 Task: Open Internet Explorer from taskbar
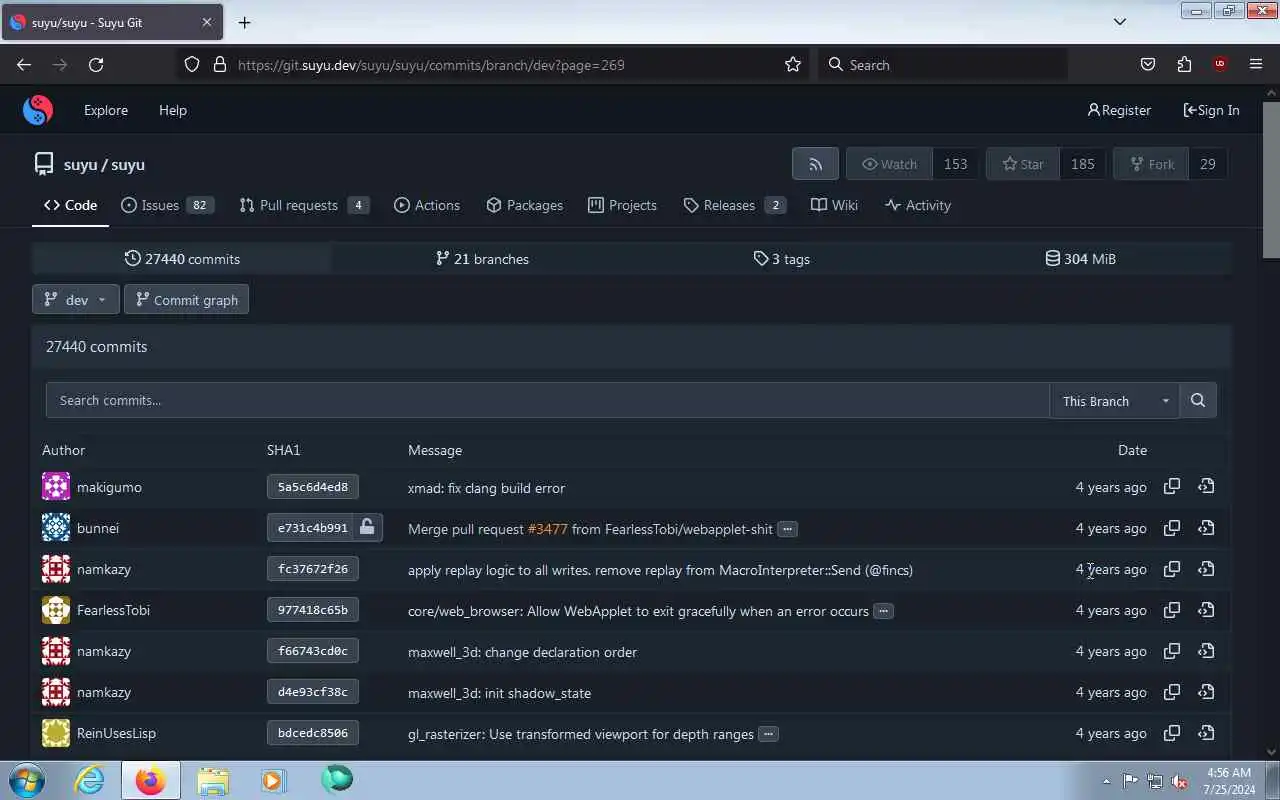(90, 780)
